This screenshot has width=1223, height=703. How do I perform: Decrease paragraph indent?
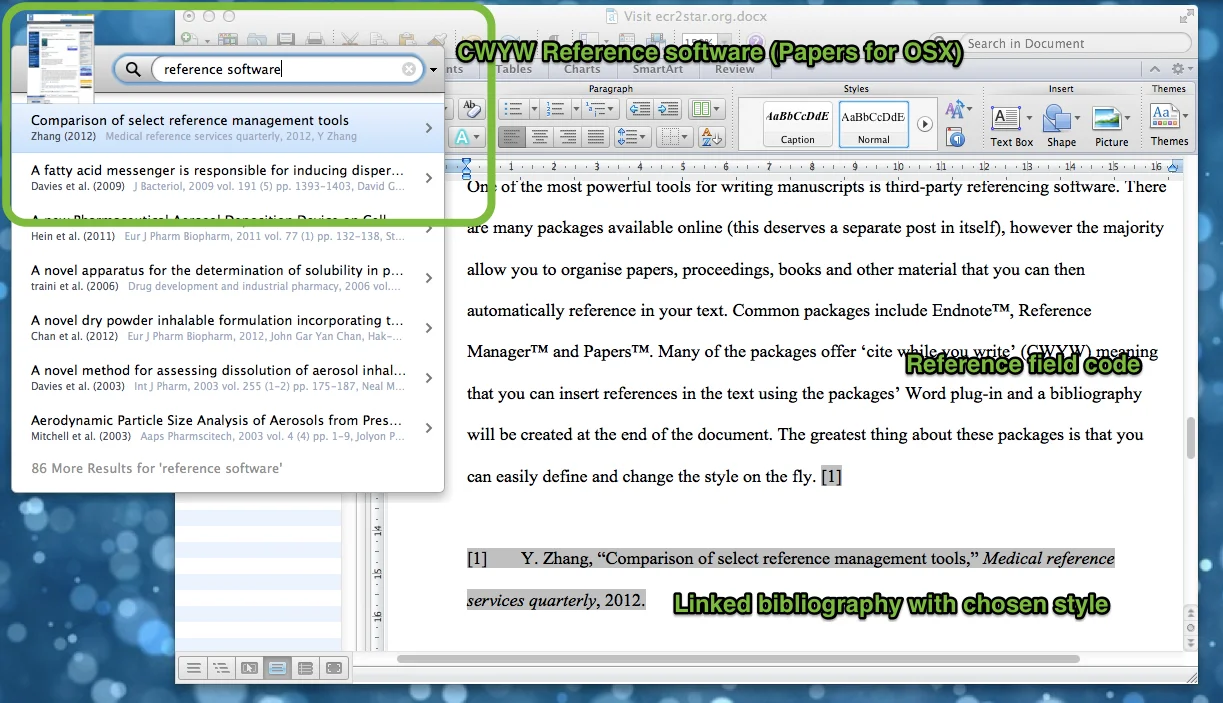640,109
